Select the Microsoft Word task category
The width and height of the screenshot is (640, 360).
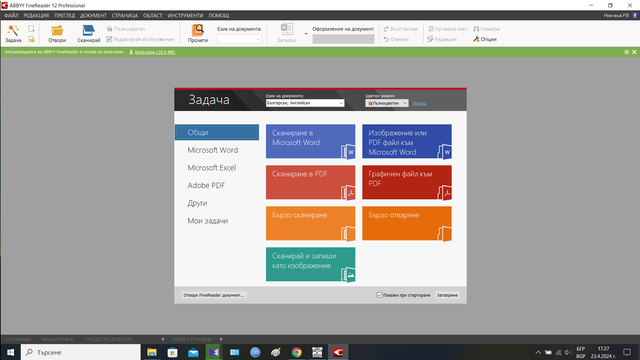point(213,150)
